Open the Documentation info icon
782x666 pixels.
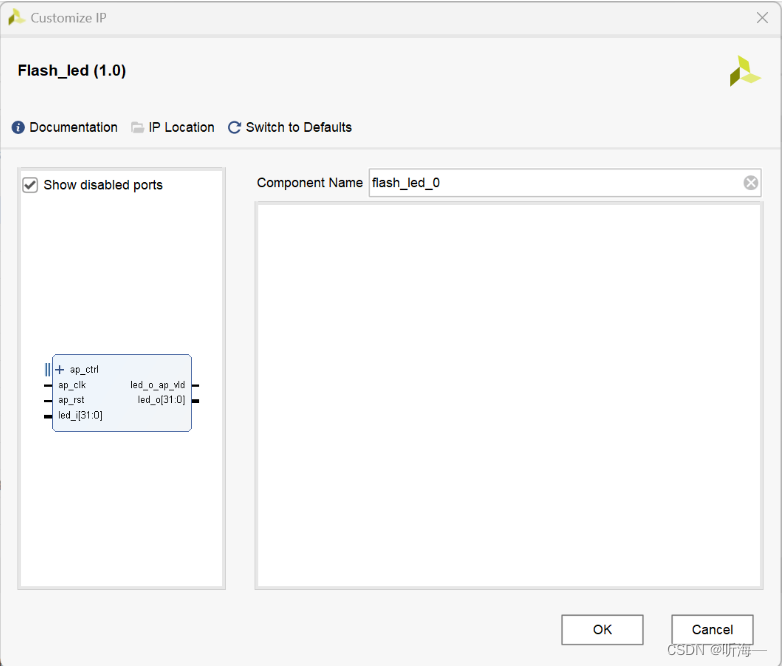click(x=18, y=128)
